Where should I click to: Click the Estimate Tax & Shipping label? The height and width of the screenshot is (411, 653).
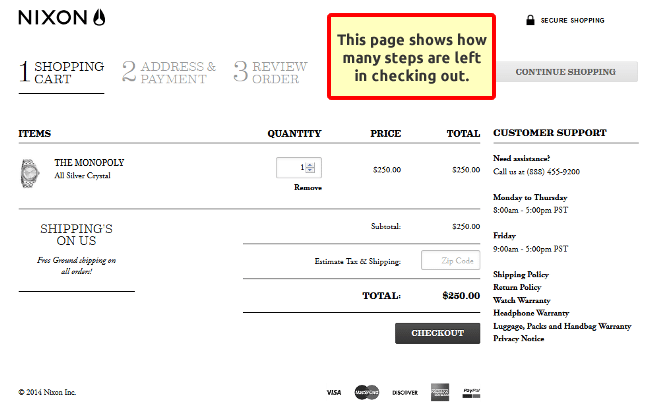pos(357,262)
